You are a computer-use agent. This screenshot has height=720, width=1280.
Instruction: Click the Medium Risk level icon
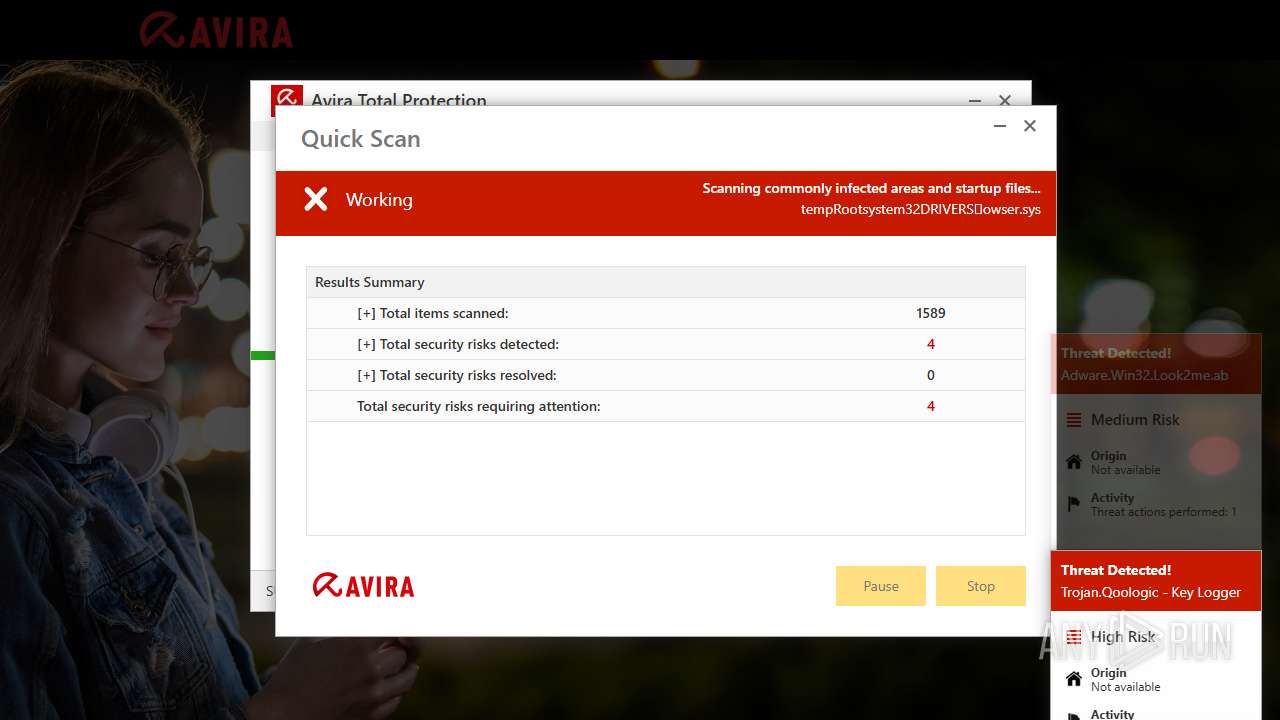tap(1074, 420)
